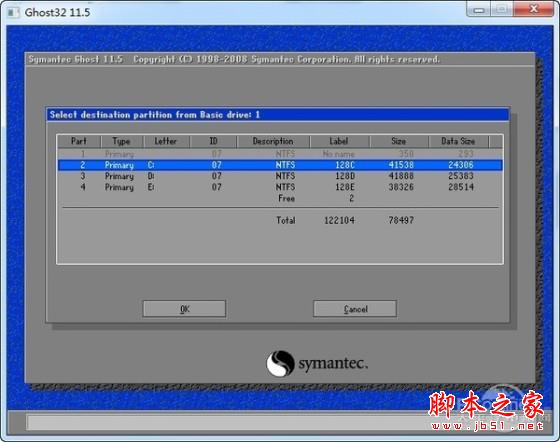Click the Letter column header

166,141
